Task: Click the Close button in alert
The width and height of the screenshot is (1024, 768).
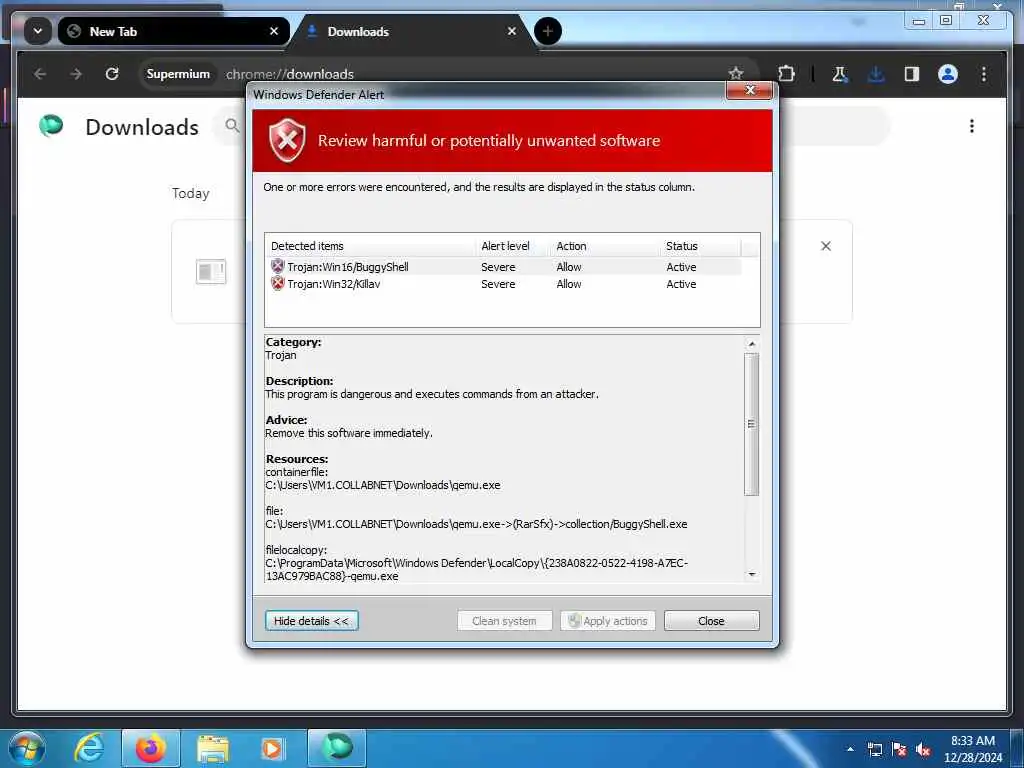Action: 711,620
